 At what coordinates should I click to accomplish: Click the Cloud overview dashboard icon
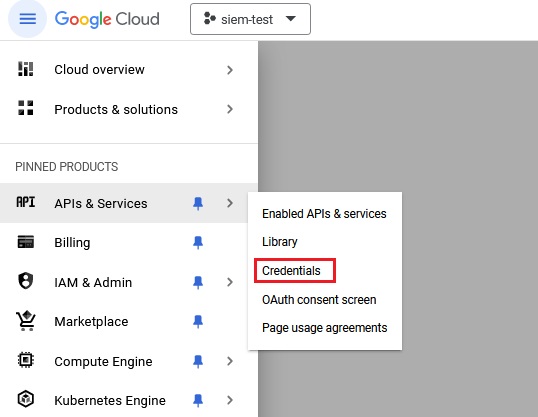tap(26, 69)
